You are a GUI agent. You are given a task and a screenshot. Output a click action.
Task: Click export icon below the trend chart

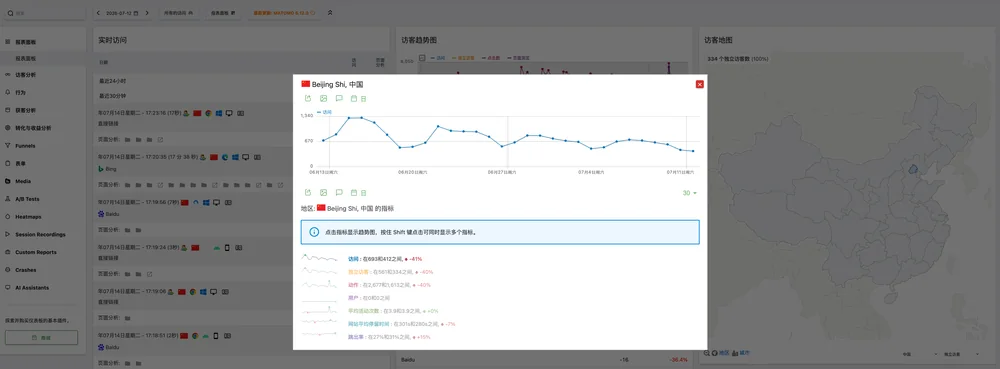(x=308, y=192)
